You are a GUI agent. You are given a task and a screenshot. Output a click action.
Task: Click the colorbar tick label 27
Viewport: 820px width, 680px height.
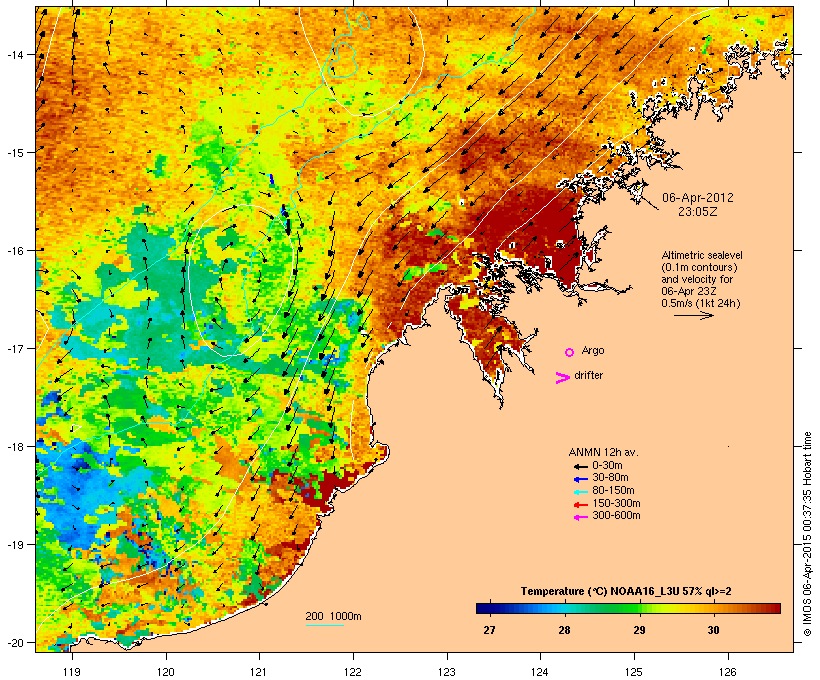(x=489, y=630)
